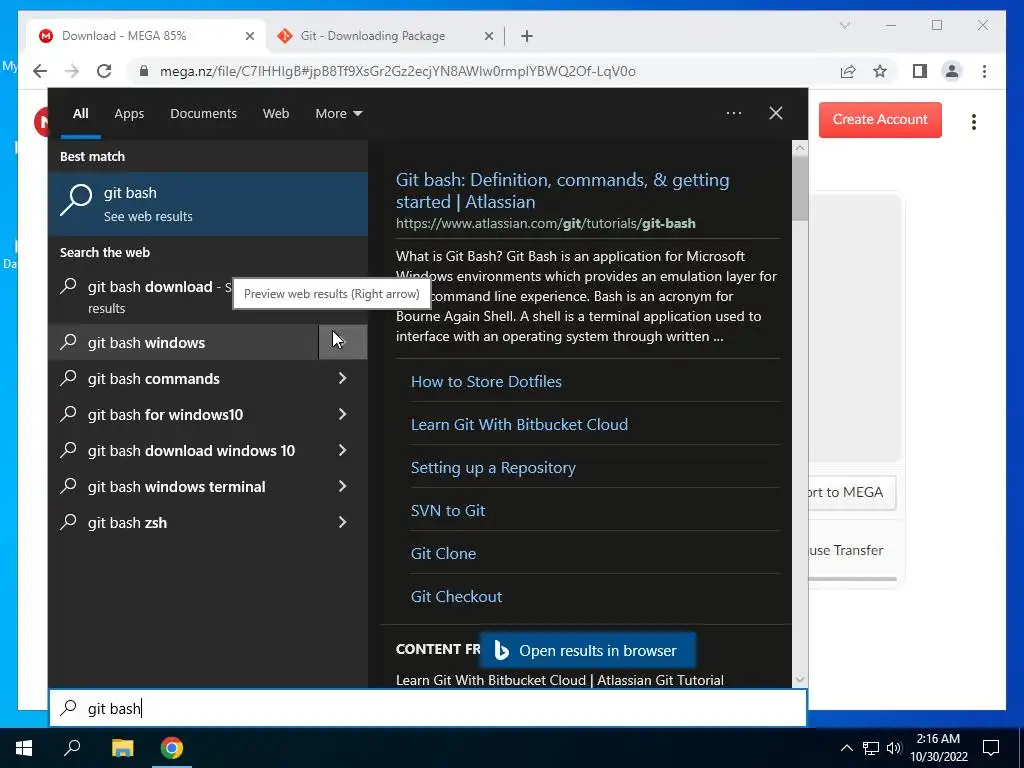This screenshot has width=1024, height=768.
Task: Open MEGA page three-dot menu
Action: (974, 121)
